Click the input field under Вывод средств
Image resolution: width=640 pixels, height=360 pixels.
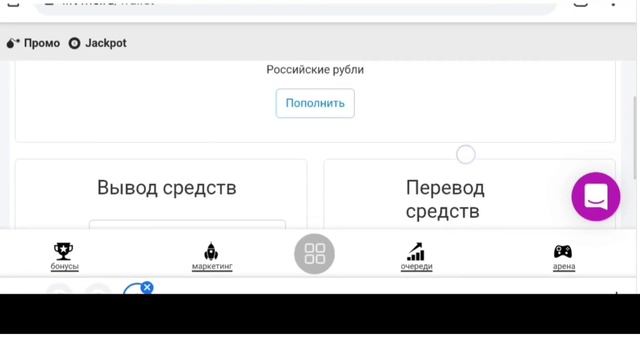click(x=187, y=224)
